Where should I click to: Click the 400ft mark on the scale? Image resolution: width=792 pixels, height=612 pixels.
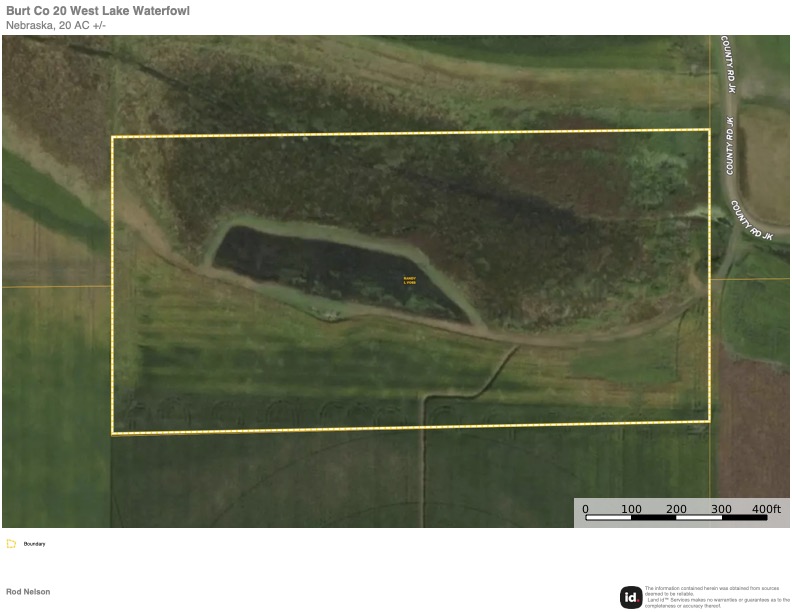[766, 508]
